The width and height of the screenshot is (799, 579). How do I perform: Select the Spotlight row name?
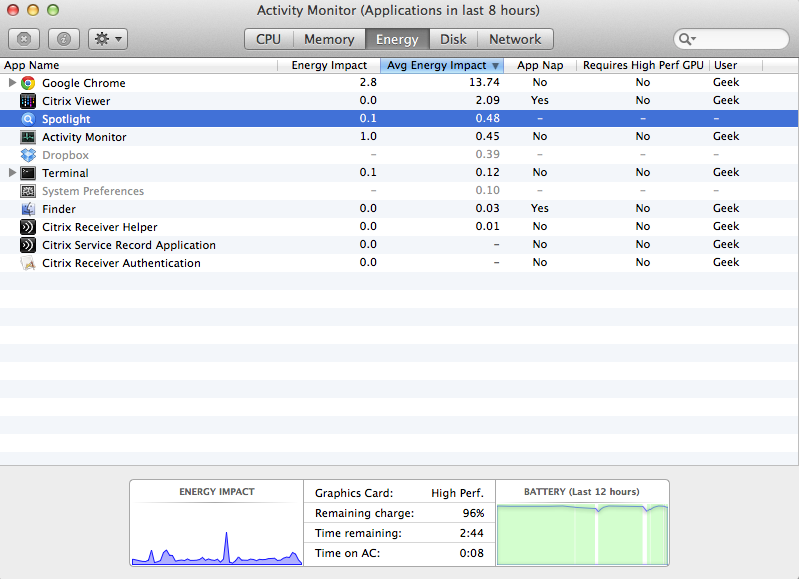point(66,119)
